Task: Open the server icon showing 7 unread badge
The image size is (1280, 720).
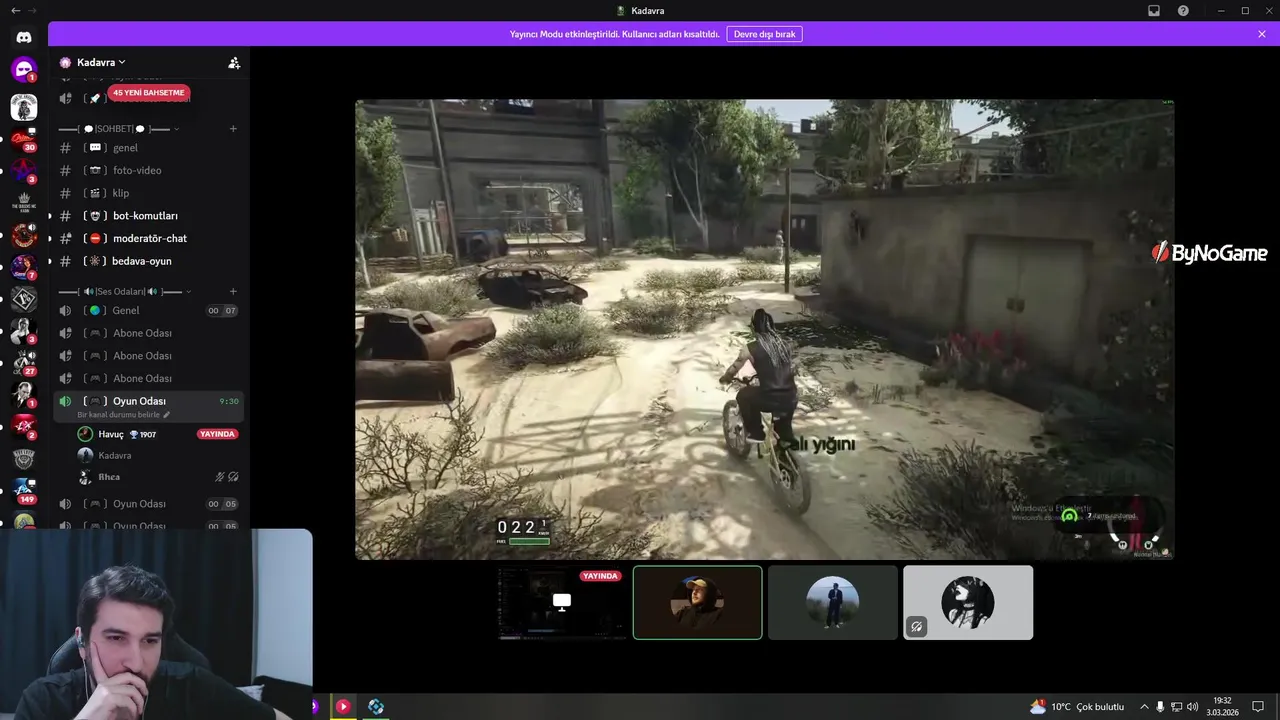Action: 24,266
